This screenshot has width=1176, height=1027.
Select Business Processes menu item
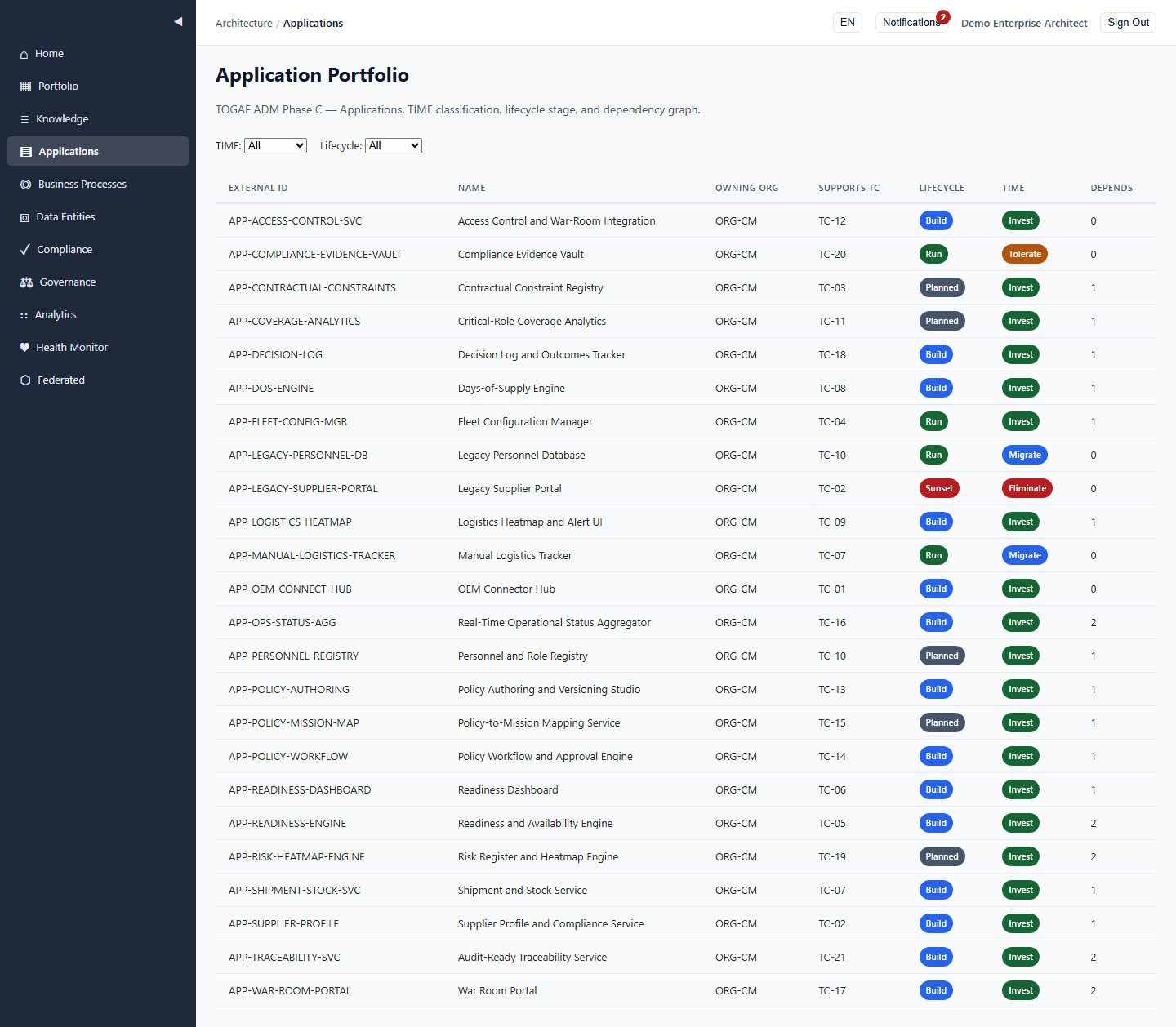click(98, 185)
